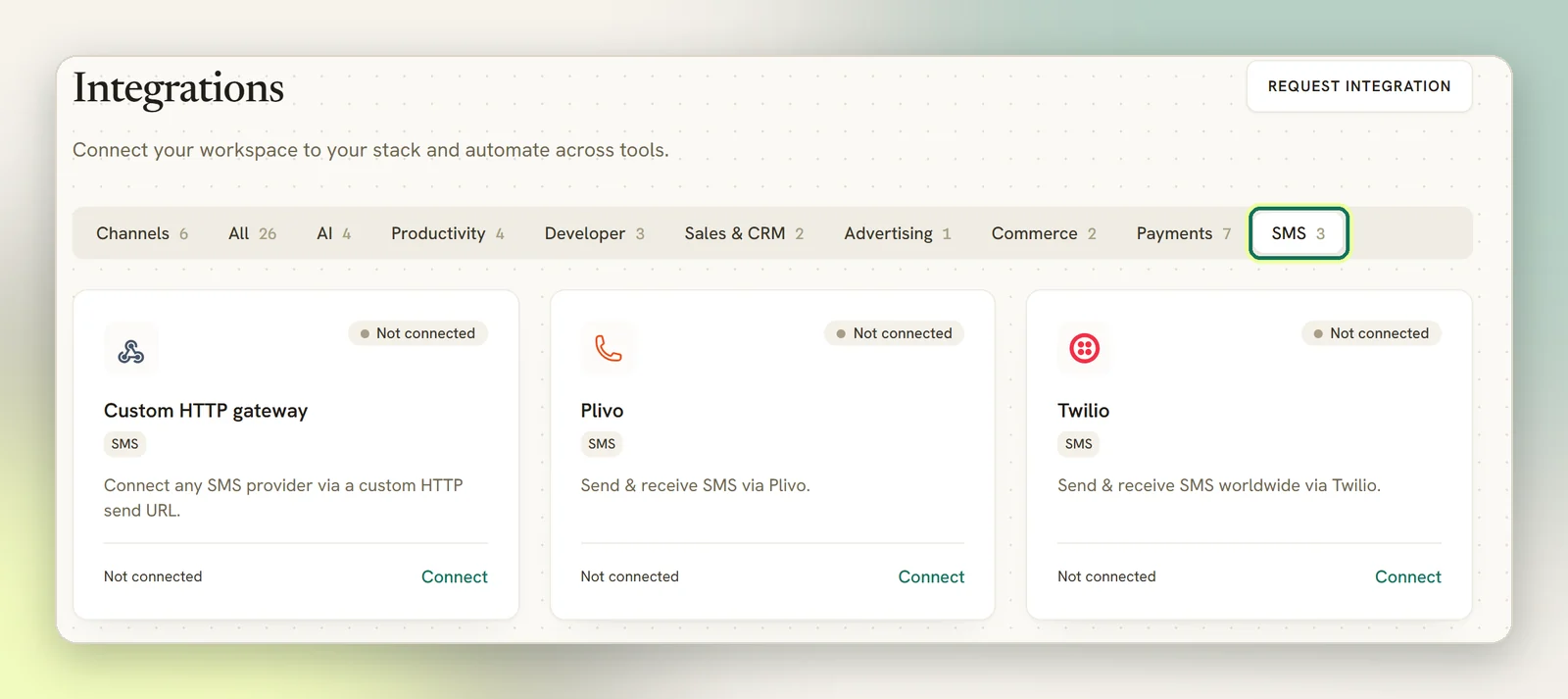Show the Sales & CRM tab

745,233
